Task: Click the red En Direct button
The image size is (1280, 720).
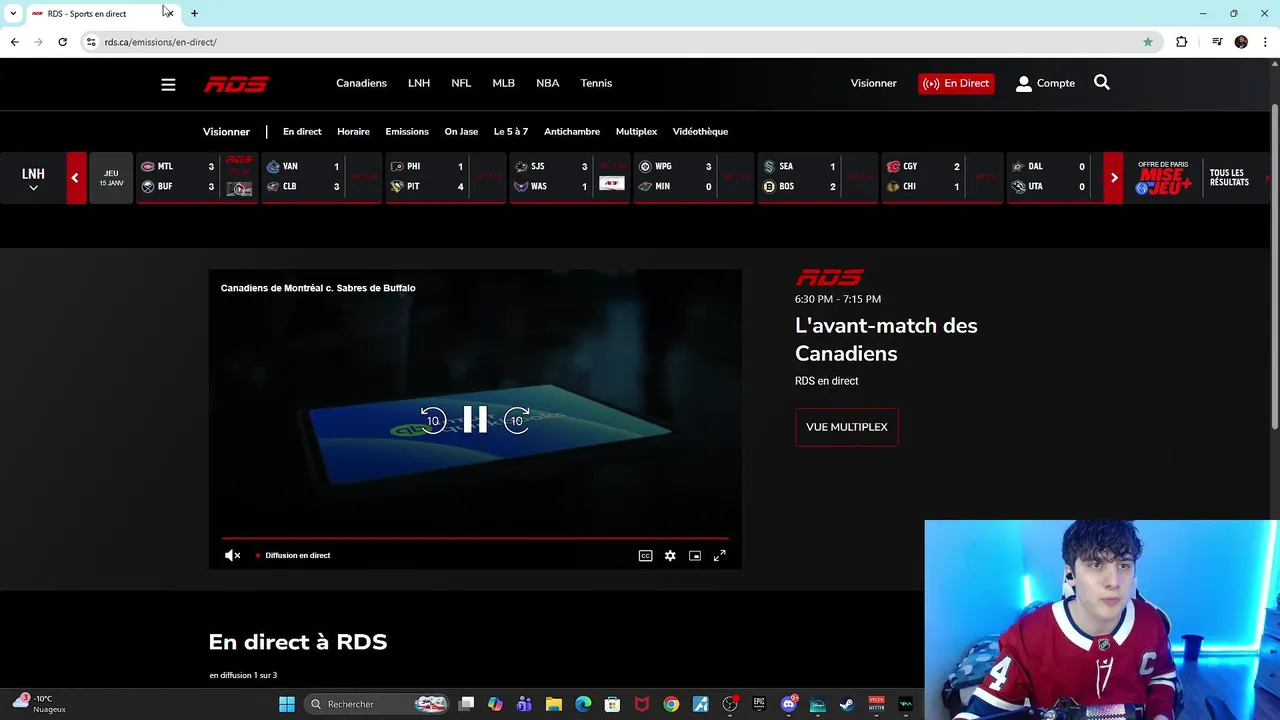Action: [956, 84]
